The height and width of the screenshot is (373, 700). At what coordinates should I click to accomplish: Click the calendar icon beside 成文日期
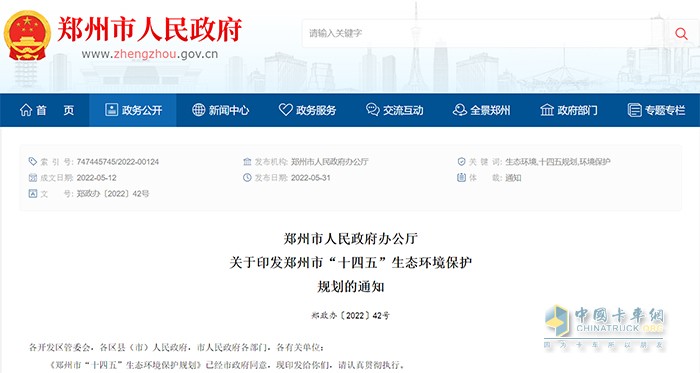[x=33, y=178]
